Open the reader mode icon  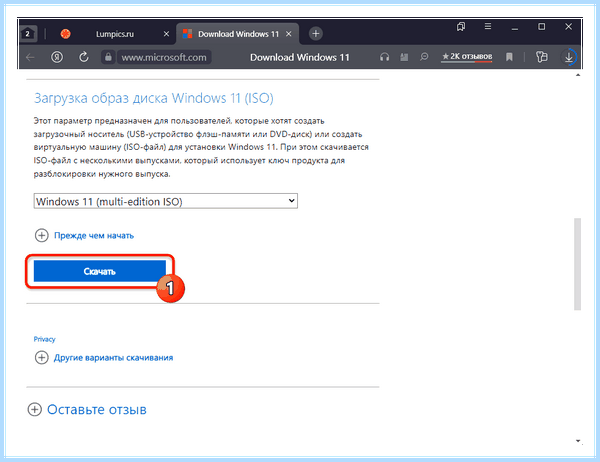404,57
